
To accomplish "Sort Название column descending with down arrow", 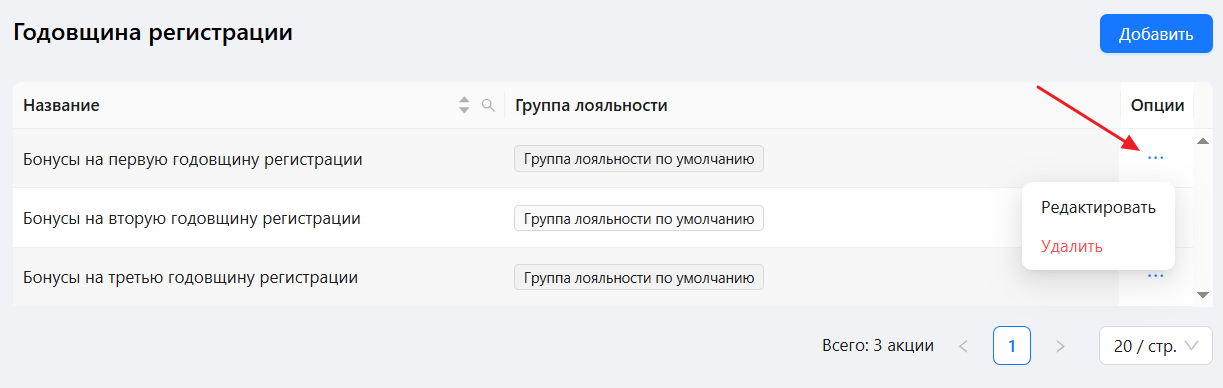I will click(463, 110).
